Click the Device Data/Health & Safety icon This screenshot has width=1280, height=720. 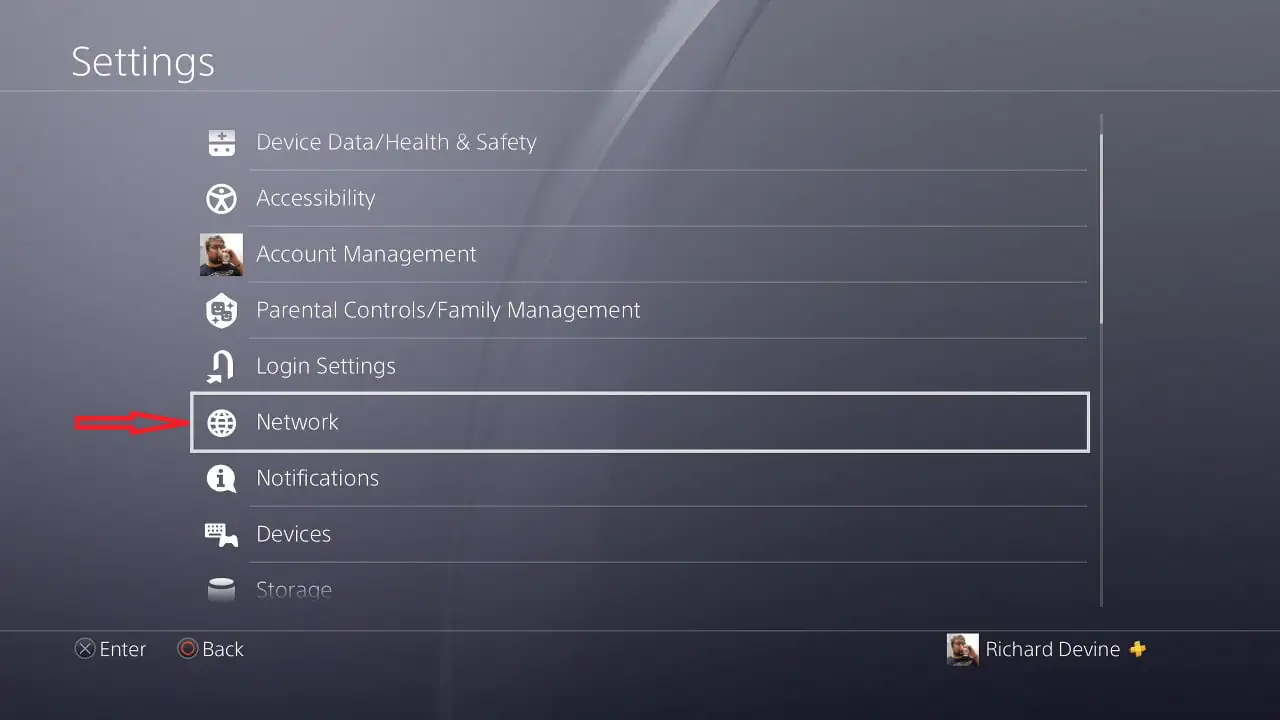tap(221, 142)
